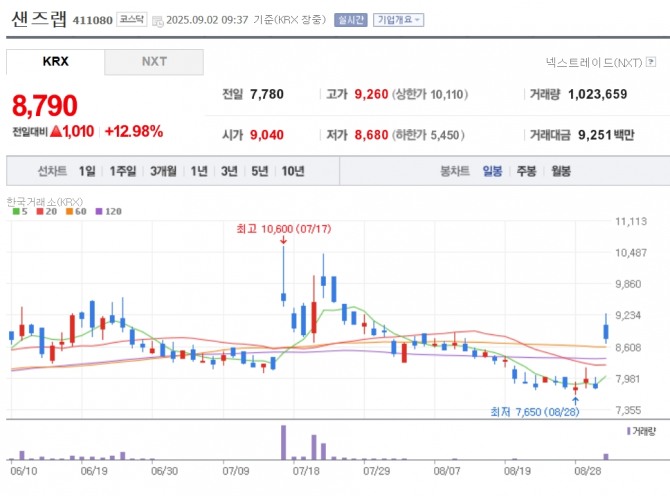Select the 3년 line chart period
The image size is (670, 496).
(229, 171)
